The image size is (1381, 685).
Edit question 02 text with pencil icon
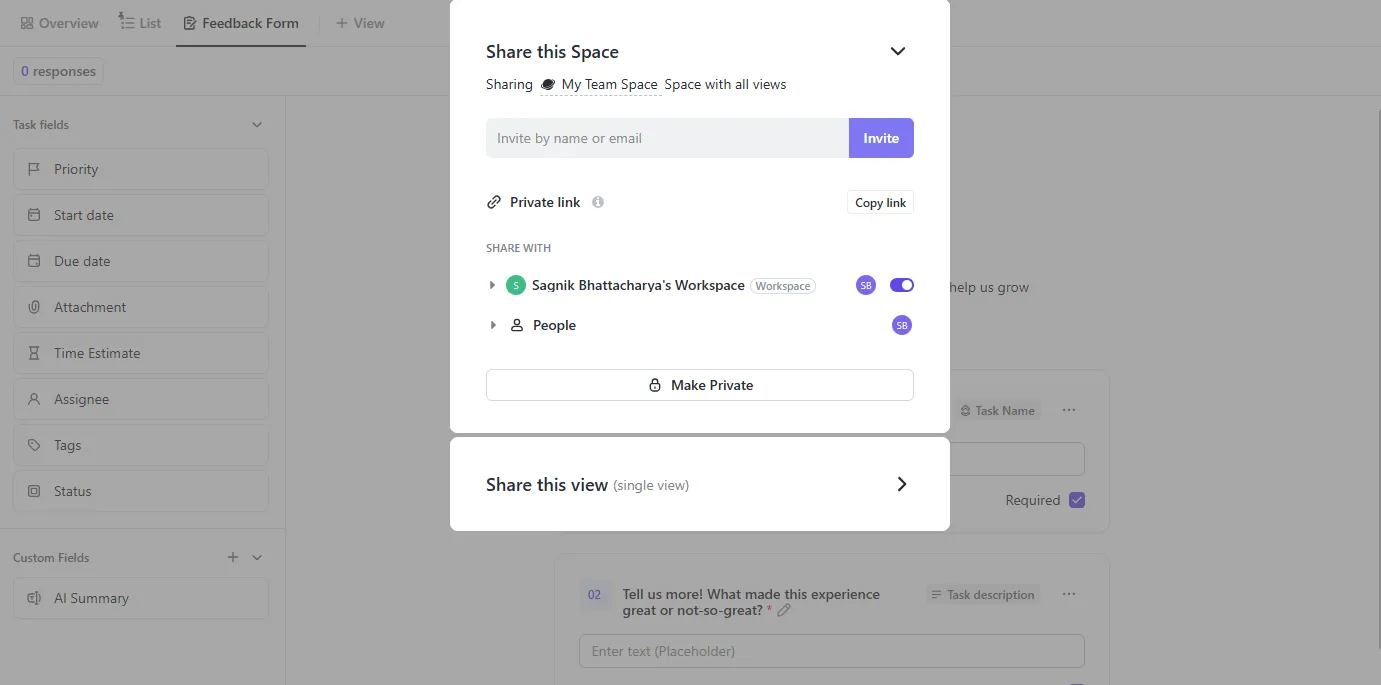[x=784, y=610]
